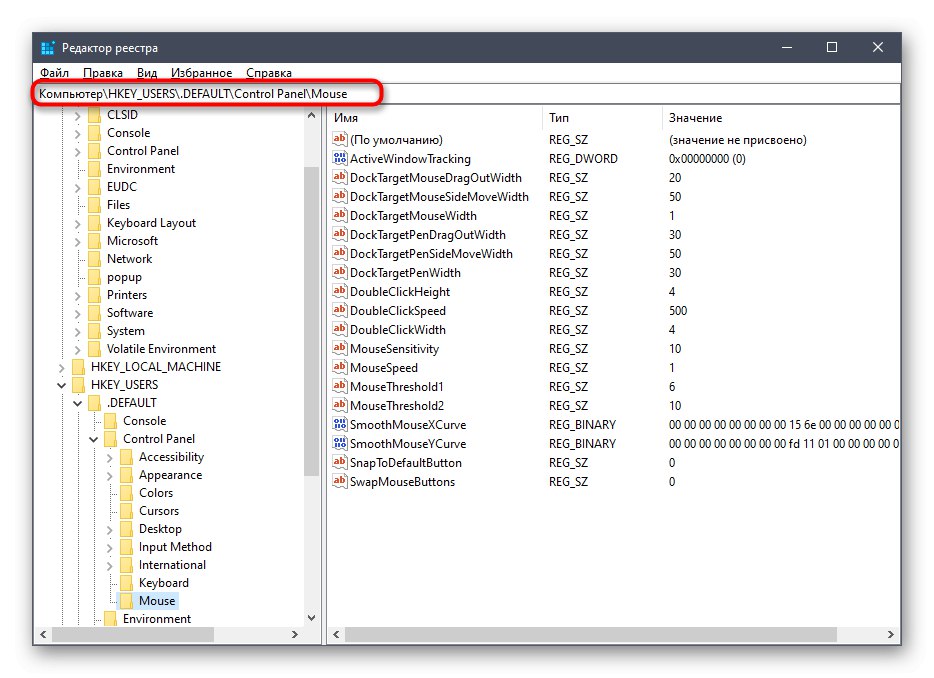
Task: Click the folder icon of CLSID key
Action: point(94,115)
